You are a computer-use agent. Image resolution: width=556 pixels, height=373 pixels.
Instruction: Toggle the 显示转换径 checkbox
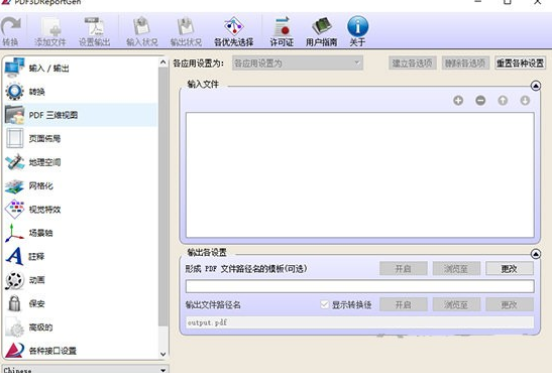pos(324,305)
